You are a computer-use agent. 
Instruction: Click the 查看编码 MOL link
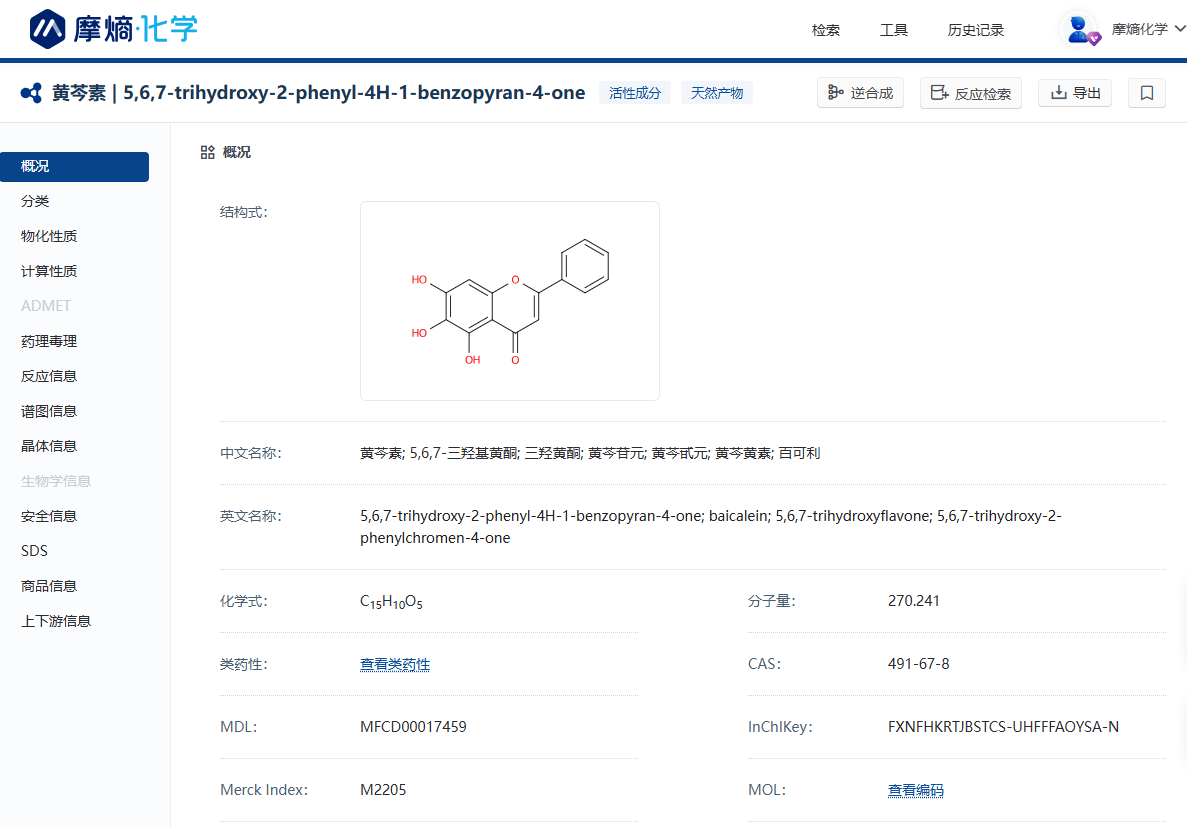(915, 790)
